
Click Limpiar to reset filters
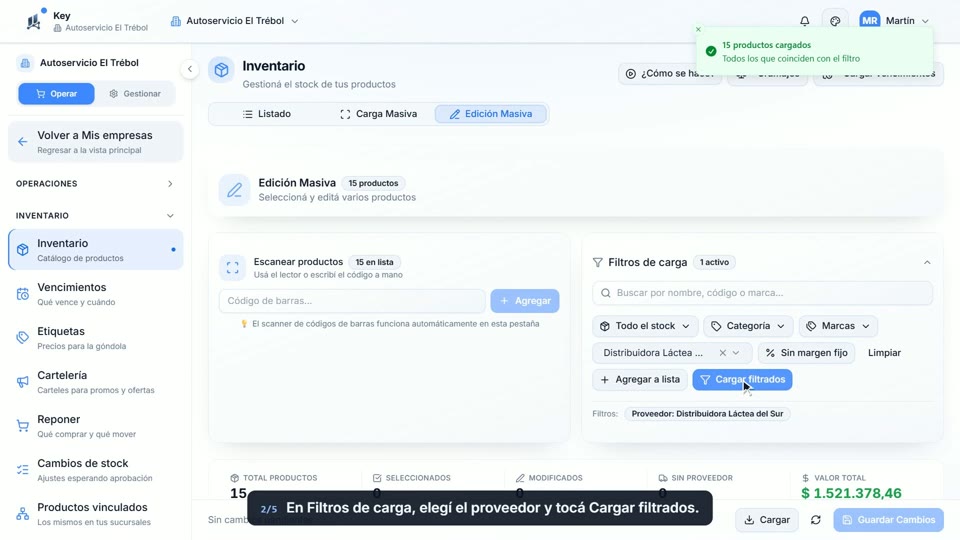point(884,353)
